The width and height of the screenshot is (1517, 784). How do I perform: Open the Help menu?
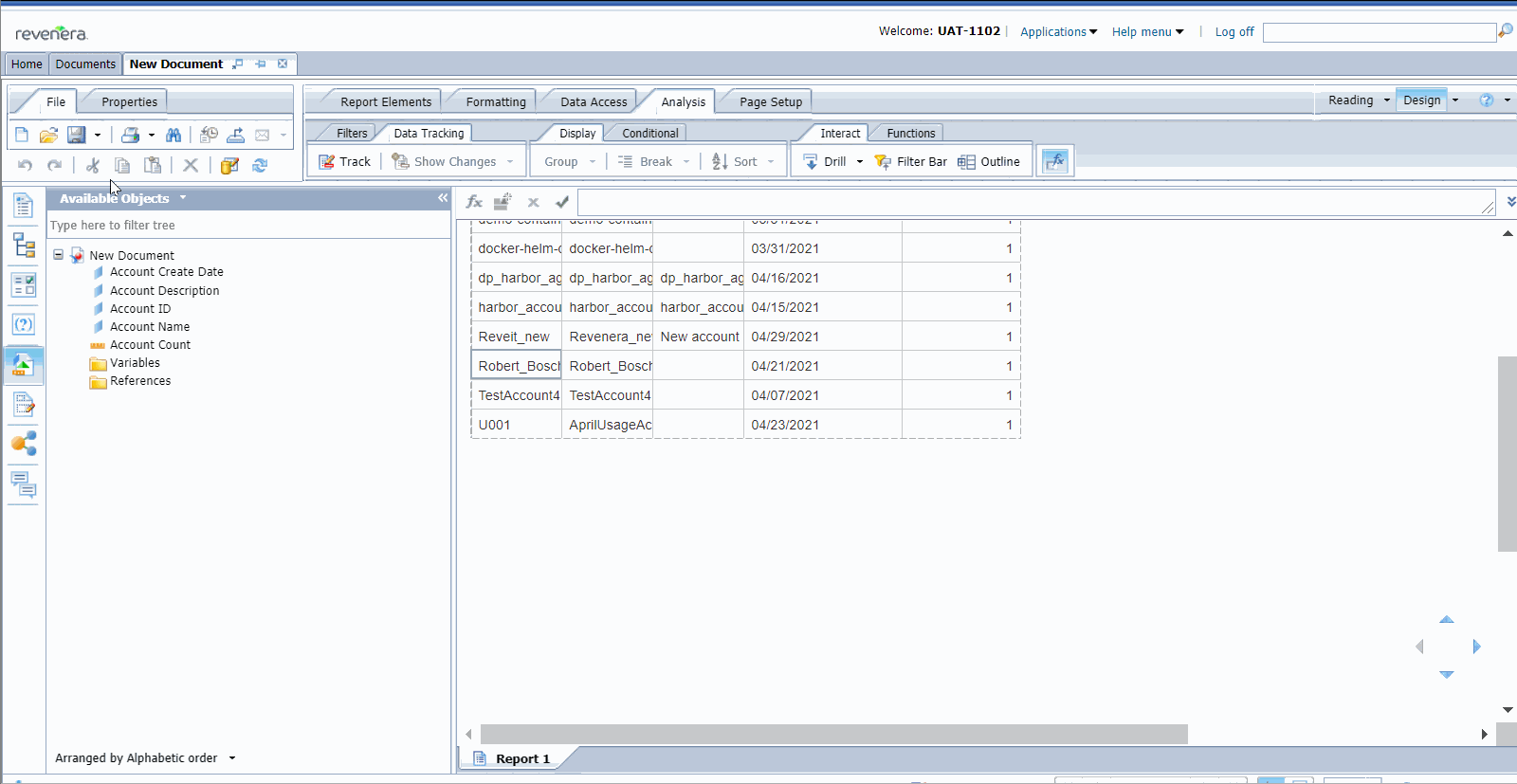[x=1147, y=31]
